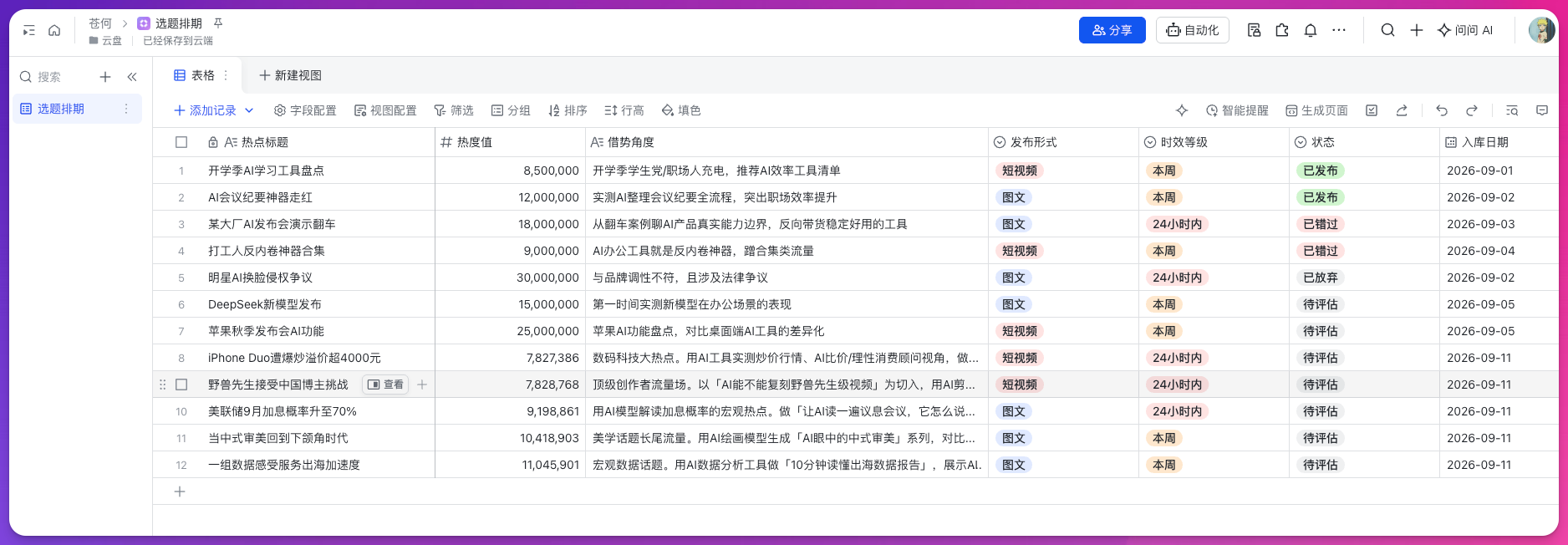Go to 苍何 breadcrumb
The width and height of the screenshot is (1568, 545).
coord(100,23)
